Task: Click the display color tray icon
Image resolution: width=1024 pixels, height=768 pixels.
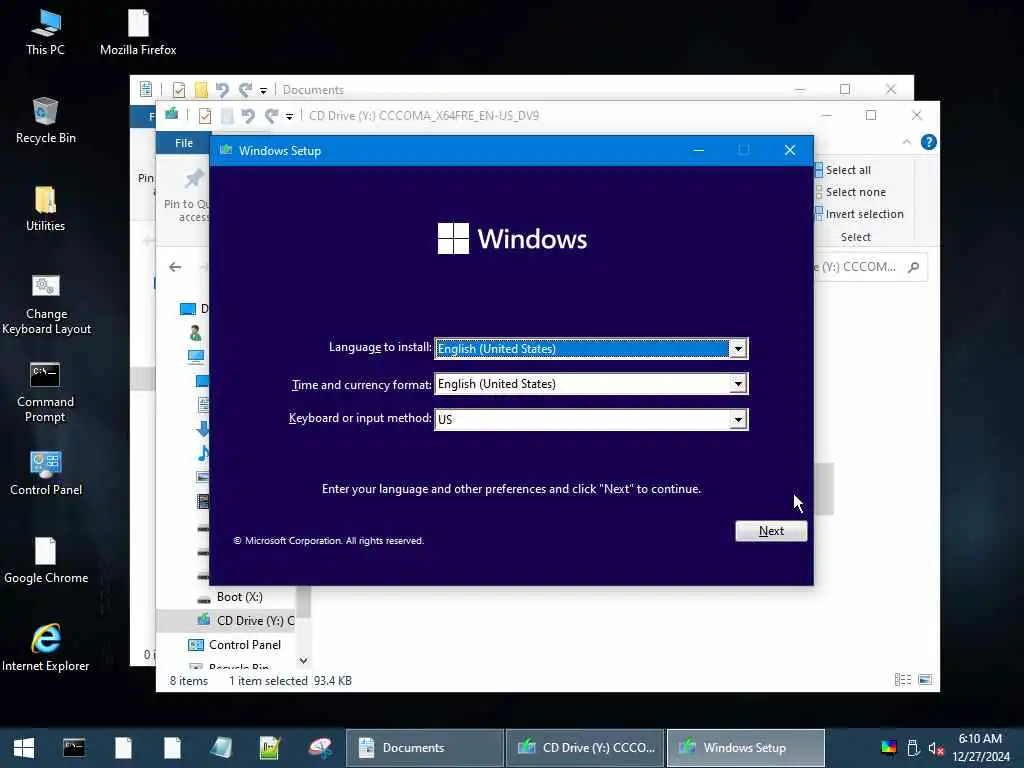Action: pyautogui.click(x=889, y=748)
